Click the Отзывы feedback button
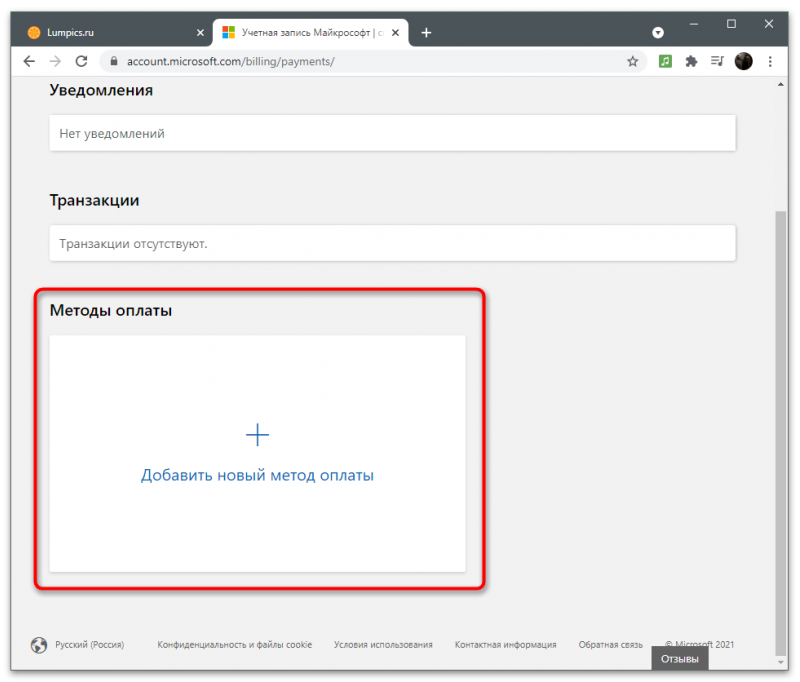 [x=680, y=659]
